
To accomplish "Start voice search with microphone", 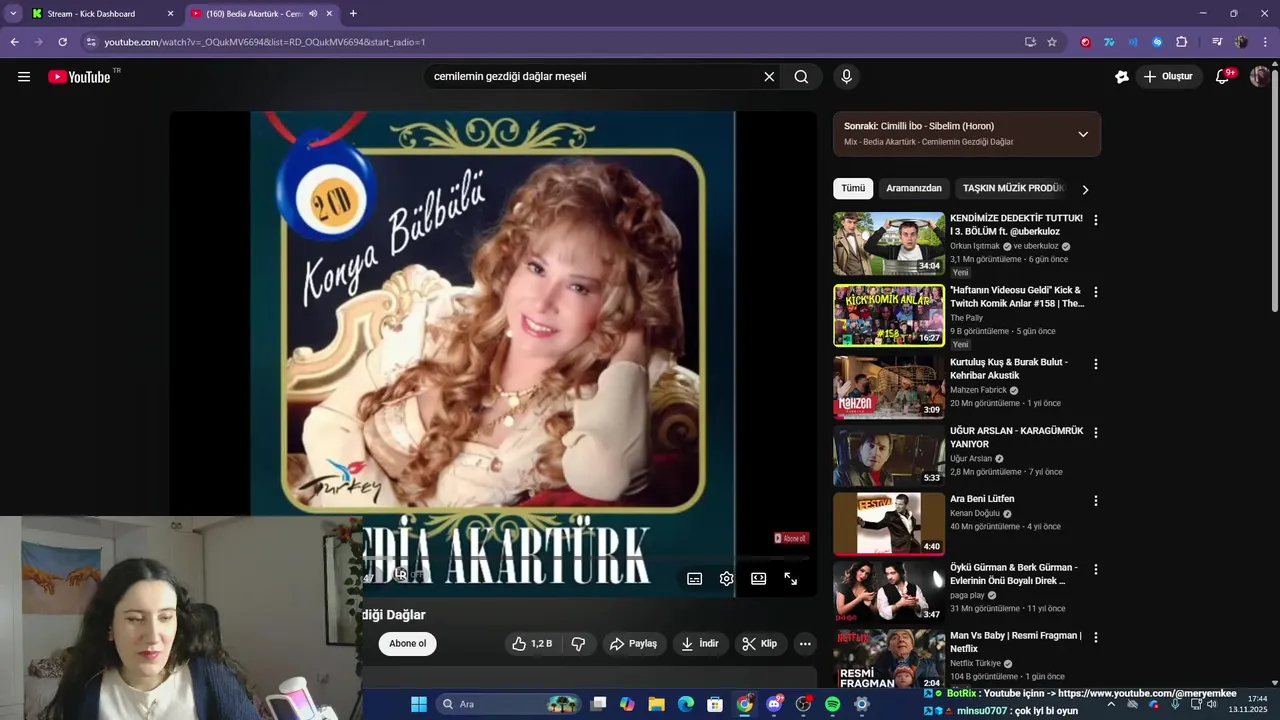I will pos(847,76).
